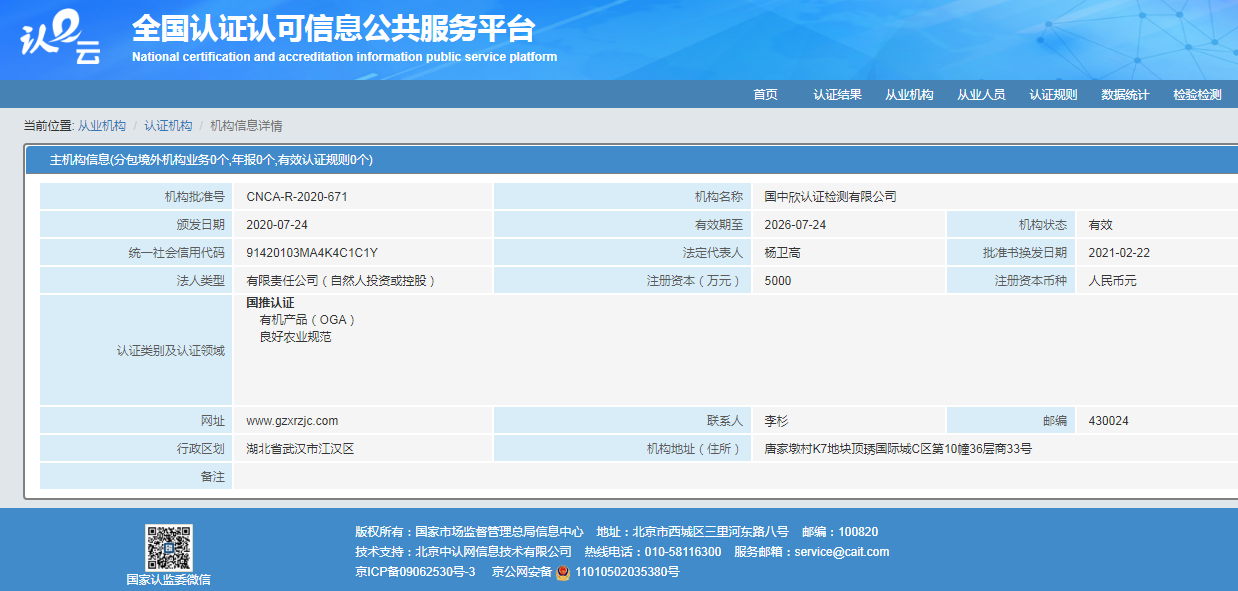1238x591 pixels.
Task: Go to 从业人员 in the navigation bar
Action: pyautogui.click(x=981, y=95)
